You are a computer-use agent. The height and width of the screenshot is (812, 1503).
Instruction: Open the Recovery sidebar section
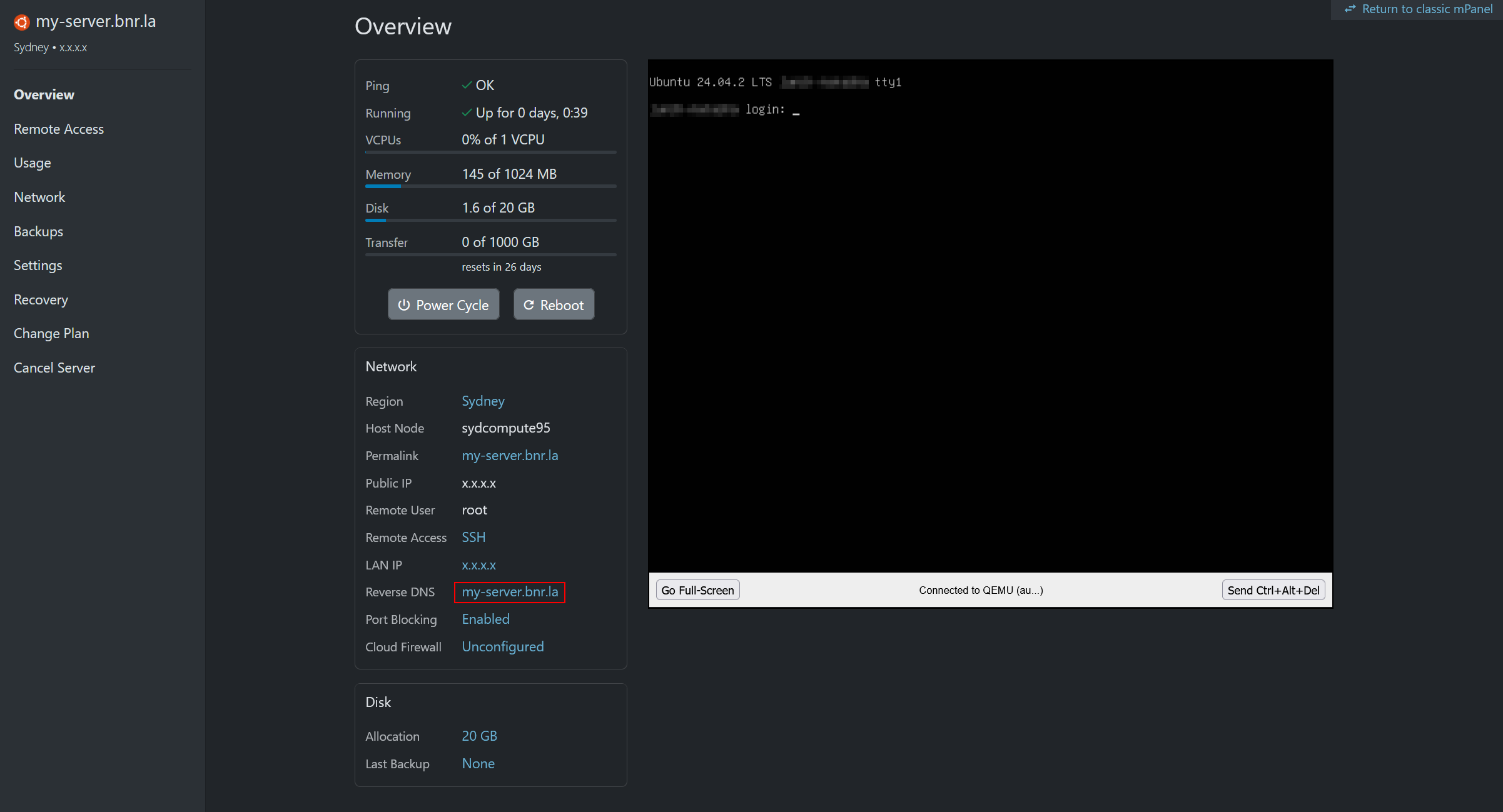41,299
